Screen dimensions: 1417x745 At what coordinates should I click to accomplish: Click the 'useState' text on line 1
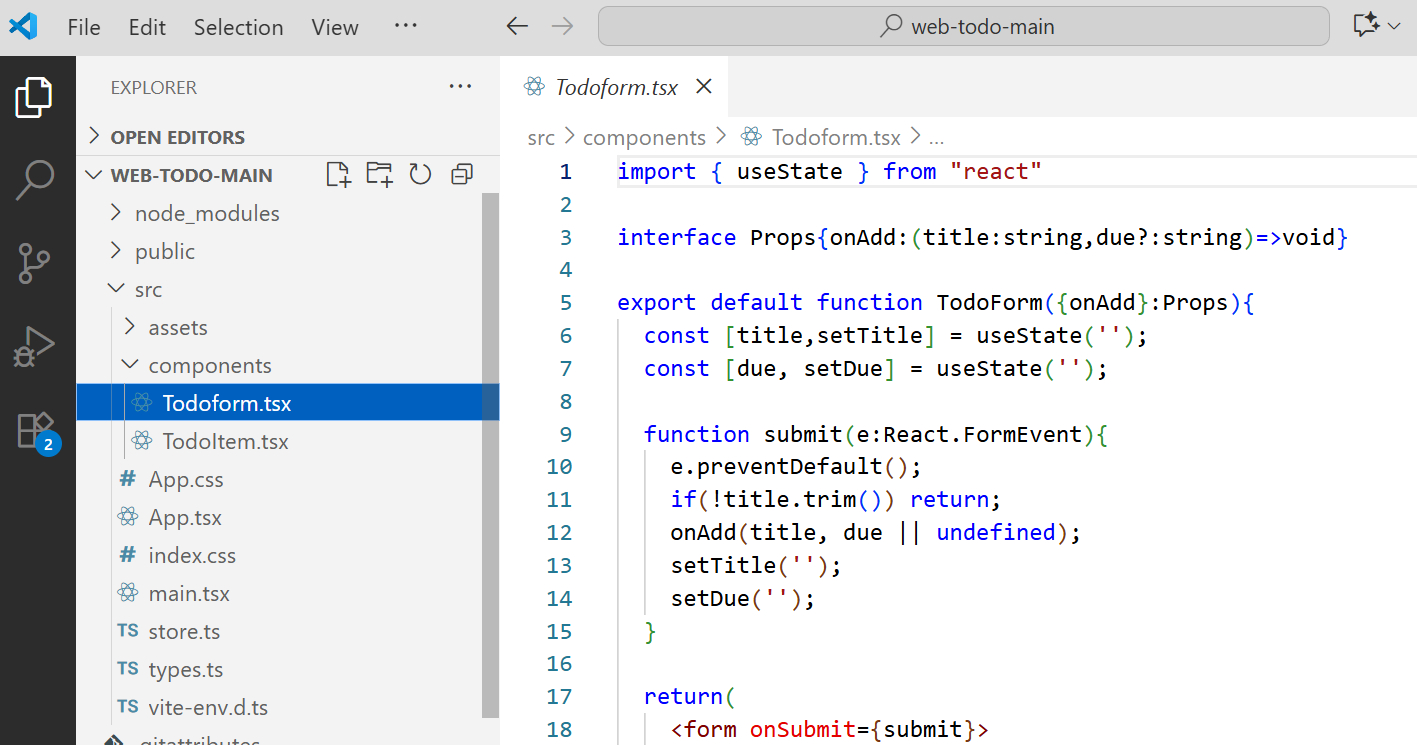tap(790, 172)
